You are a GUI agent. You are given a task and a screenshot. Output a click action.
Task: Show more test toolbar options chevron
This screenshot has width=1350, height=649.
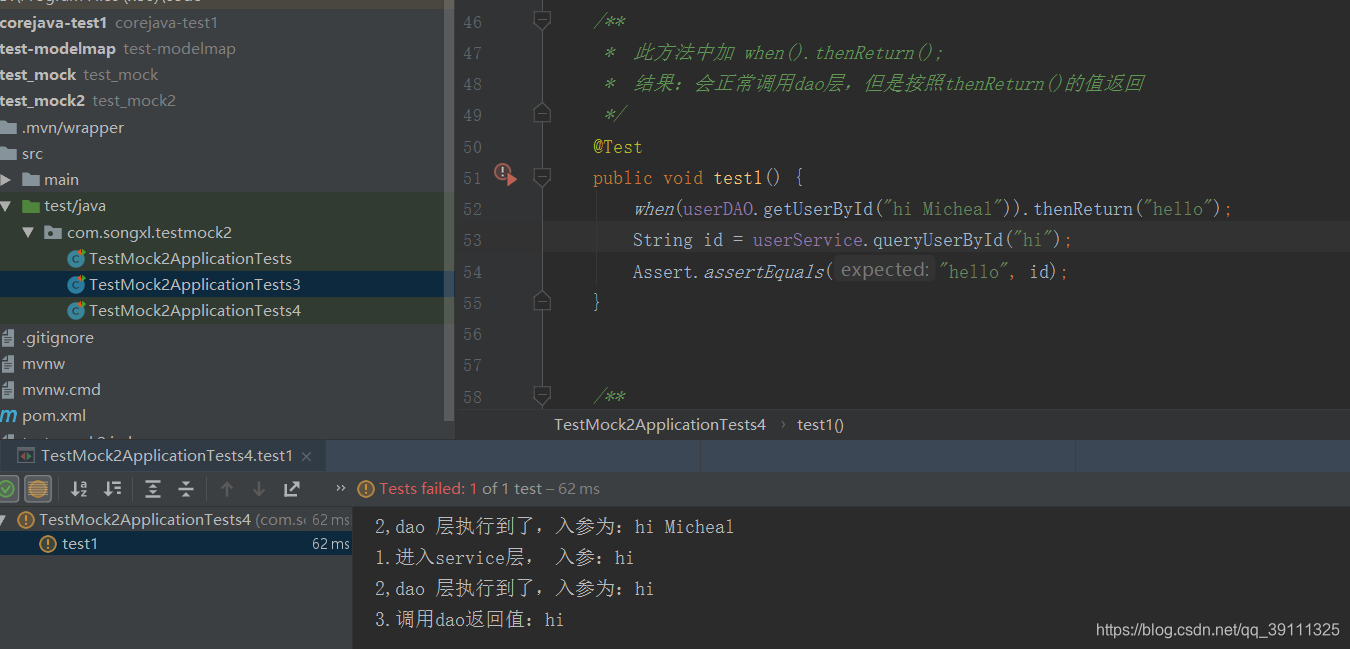(340, 489)
